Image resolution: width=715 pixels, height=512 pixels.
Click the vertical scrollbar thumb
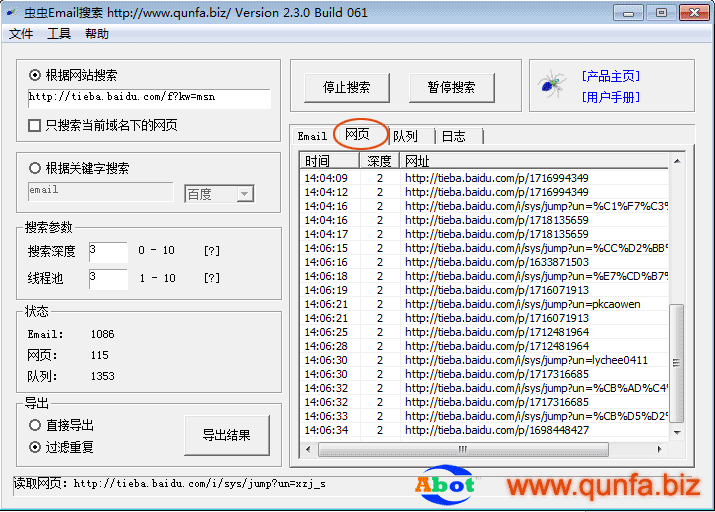click(677, 363)
